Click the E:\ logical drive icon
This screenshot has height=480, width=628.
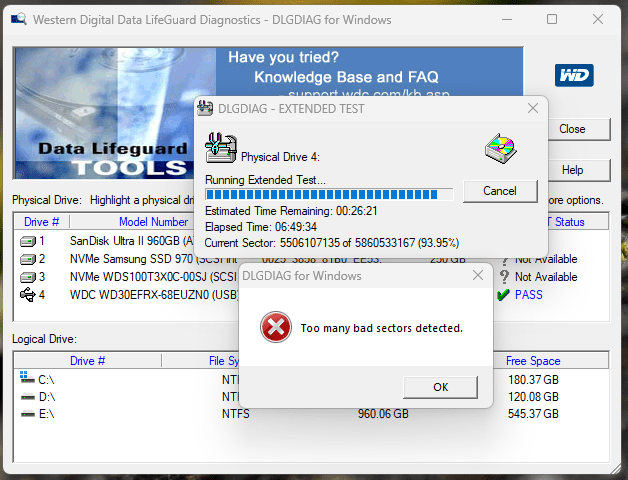pos(28,414)
